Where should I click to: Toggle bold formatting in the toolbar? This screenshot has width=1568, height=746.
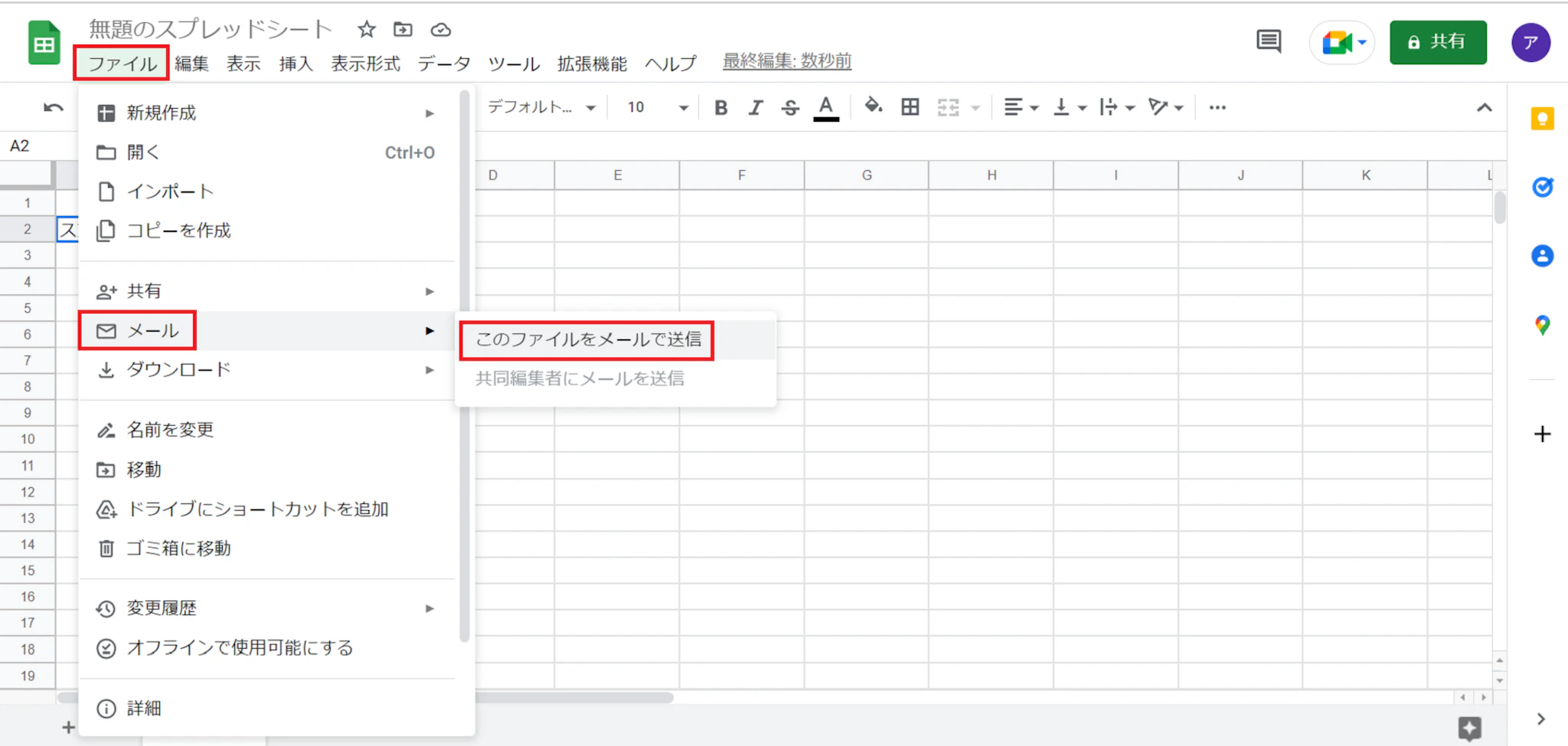(x=720, y=107)
